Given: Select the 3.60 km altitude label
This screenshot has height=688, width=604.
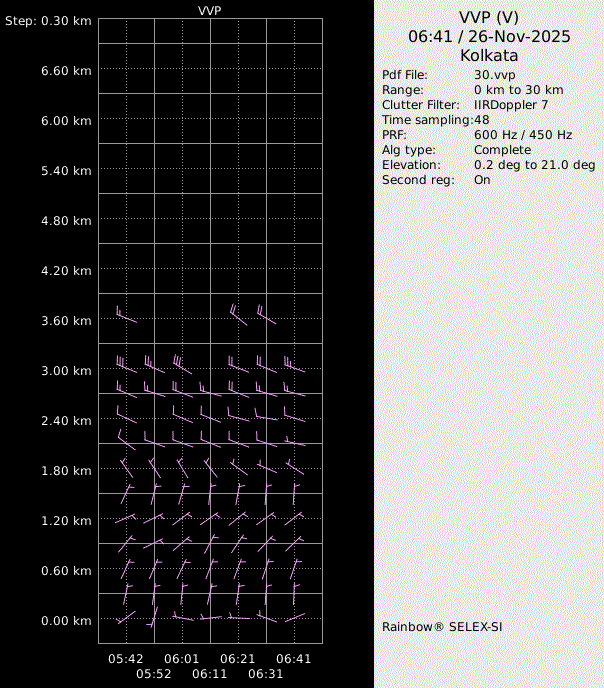Looking at the screenshot, I should pos(69,321).
